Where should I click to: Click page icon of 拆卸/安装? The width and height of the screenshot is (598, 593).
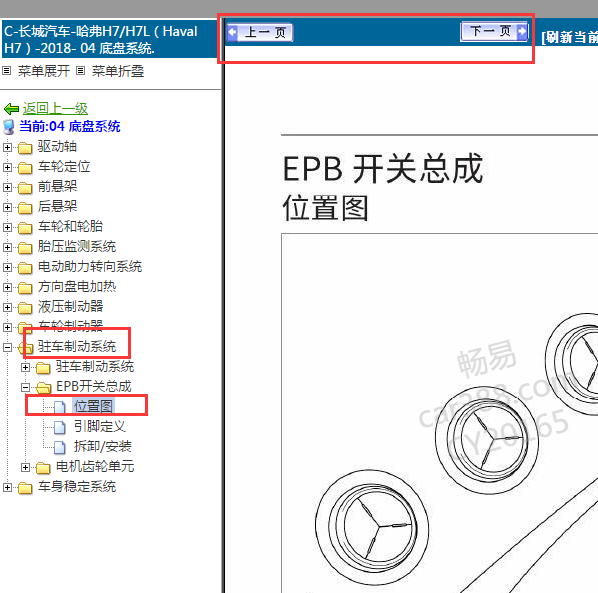coord(59,447)
